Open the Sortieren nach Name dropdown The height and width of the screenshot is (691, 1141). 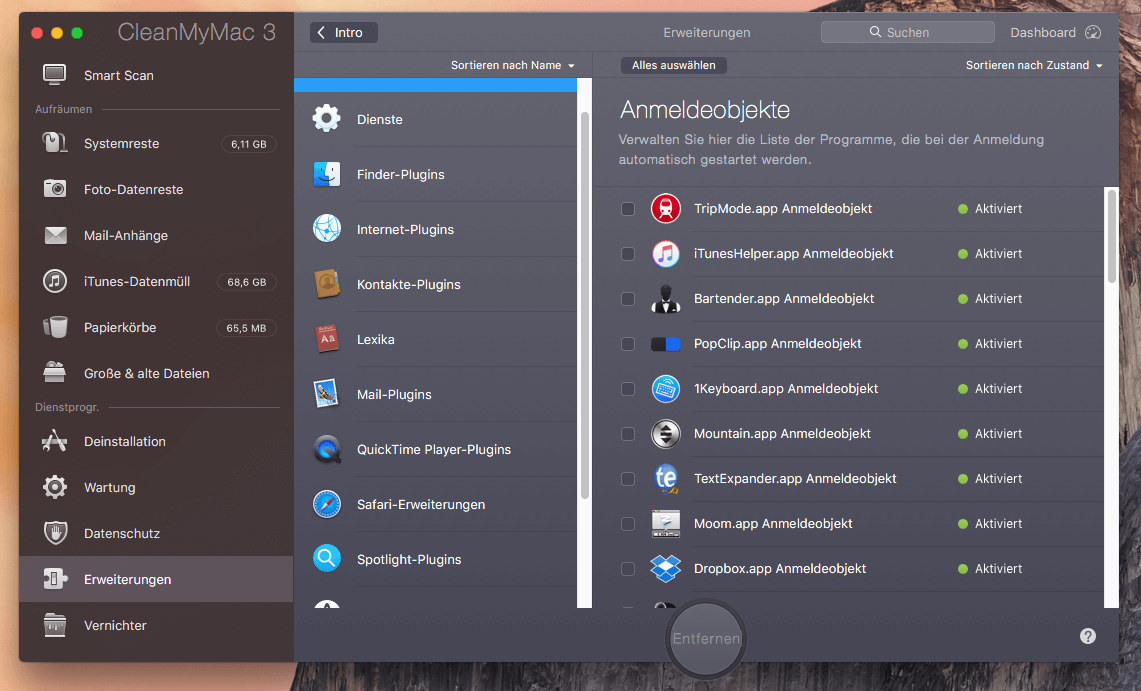(x=512, y=65)
